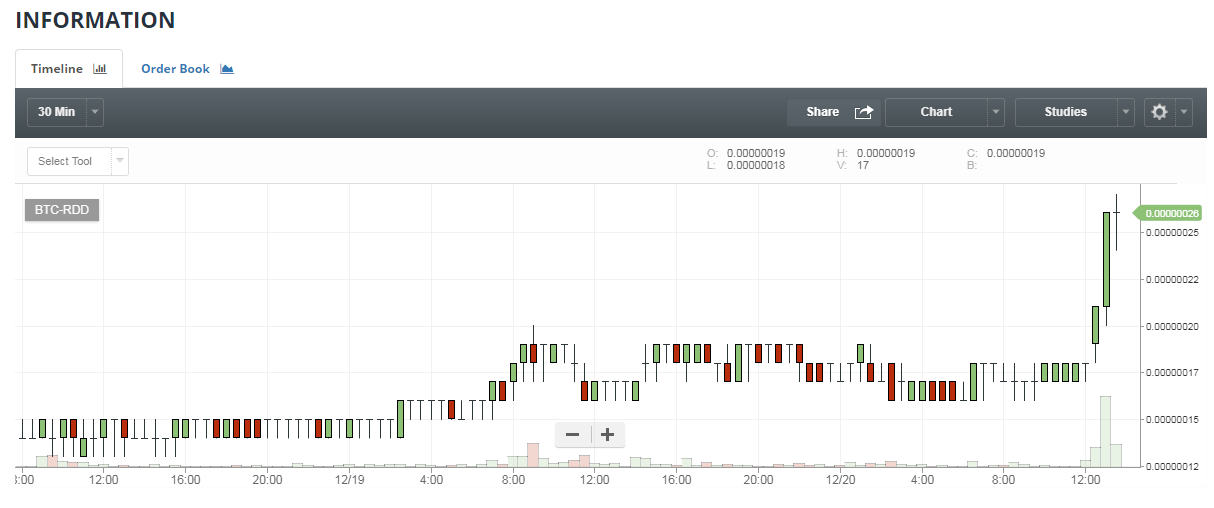Click the area chart icon beside Order Book
The height and width of the screenshot is (508, 1214).
pyautogui.click(x=227, y=69)
